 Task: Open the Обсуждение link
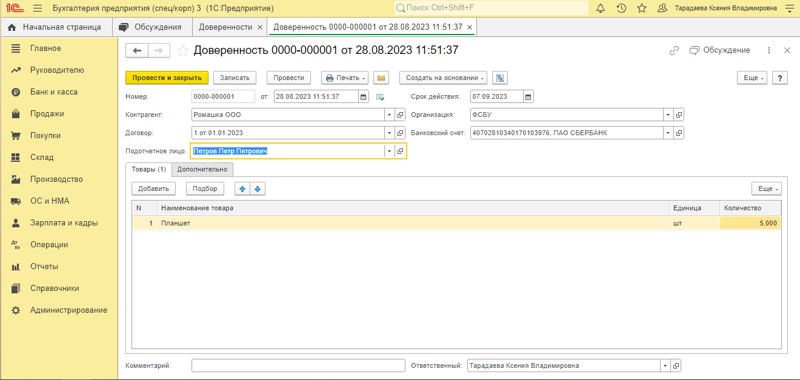720,50
